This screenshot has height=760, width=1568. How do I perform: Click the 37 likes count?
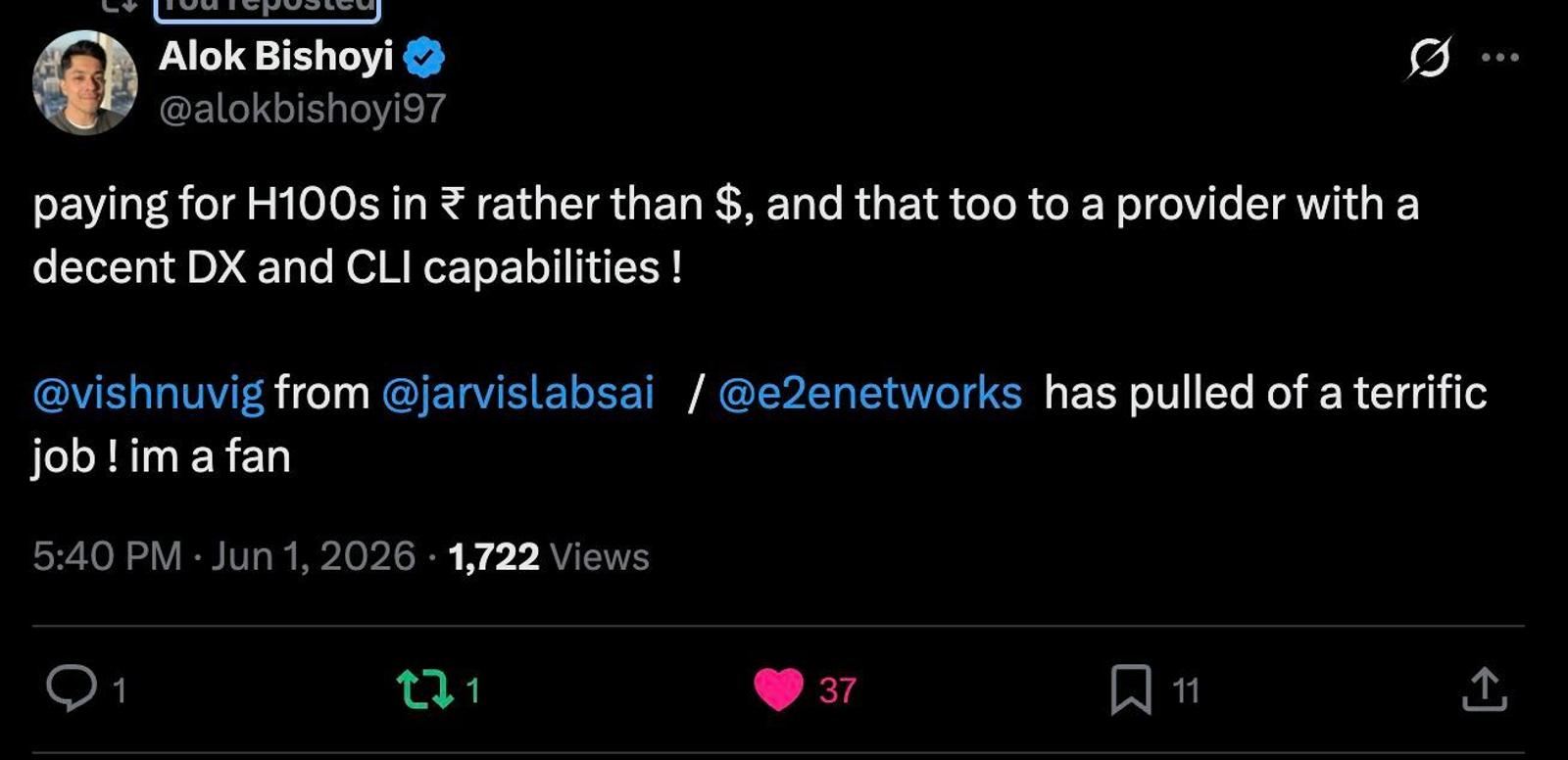[838, 690]
